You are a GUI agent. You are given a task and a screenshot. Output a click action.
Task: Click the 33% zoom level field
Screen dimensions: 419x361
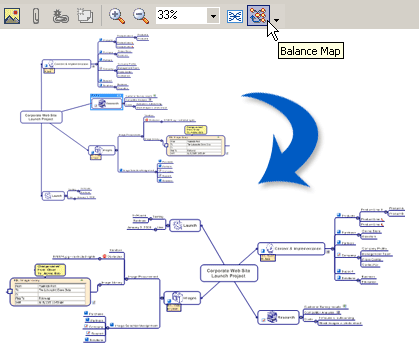pos(181,15)
